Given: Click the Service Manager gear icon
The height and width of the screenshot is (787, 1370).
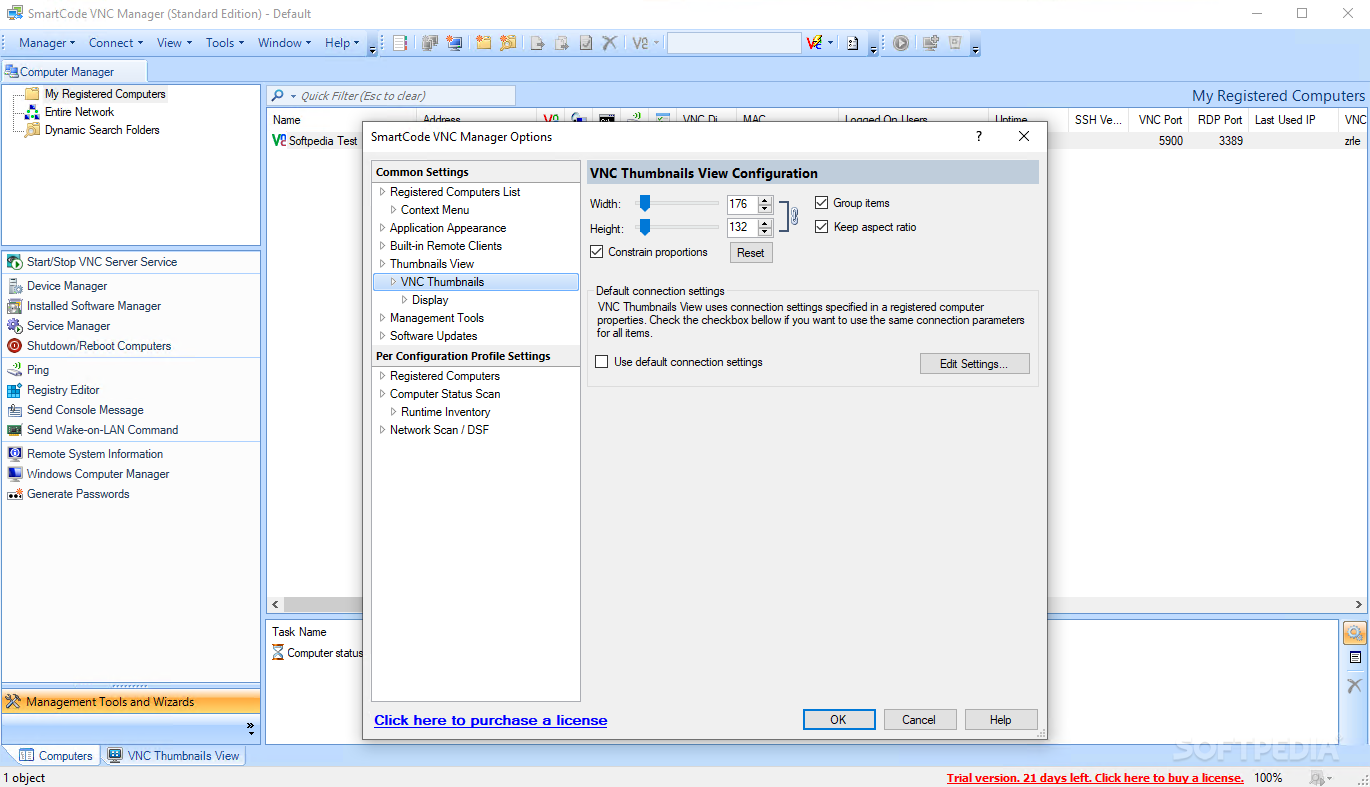Looking at the screenshot, I should pos(15,326).
